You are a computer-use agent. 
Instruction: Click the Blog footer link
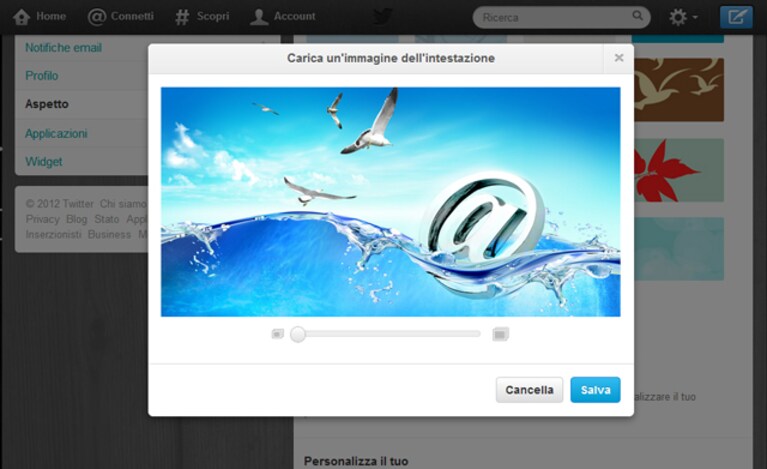(x=76, y=219)
